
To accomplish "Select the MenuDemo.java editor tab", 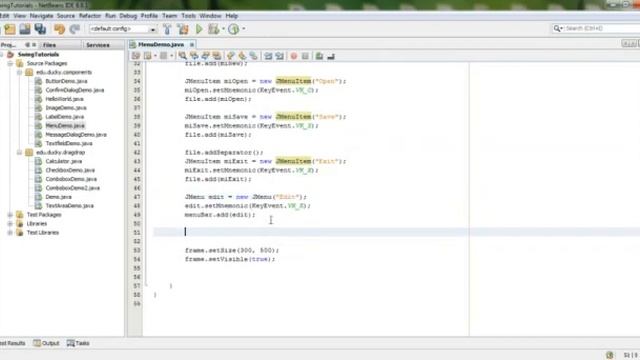I will pos(161,44).
